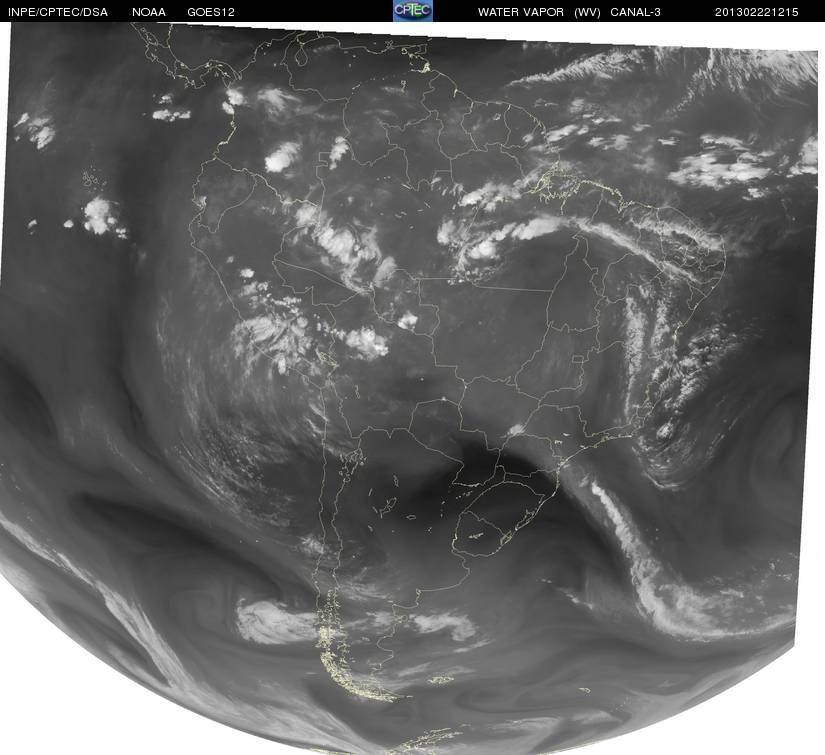The height and width of the screenshot is (755, 825).
Task: Click the WATER VAPOR header text
Action: click(521, 12)
